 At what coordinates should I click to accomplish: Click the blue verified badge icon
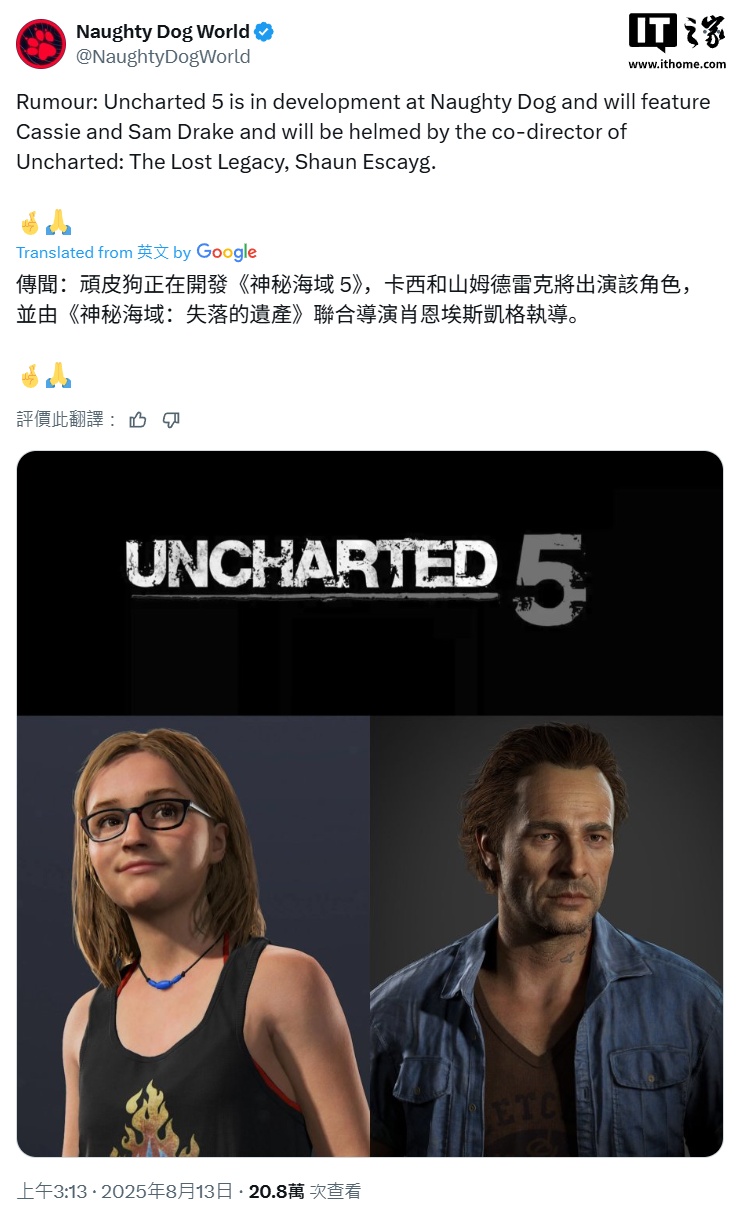[x=264, y=32]
